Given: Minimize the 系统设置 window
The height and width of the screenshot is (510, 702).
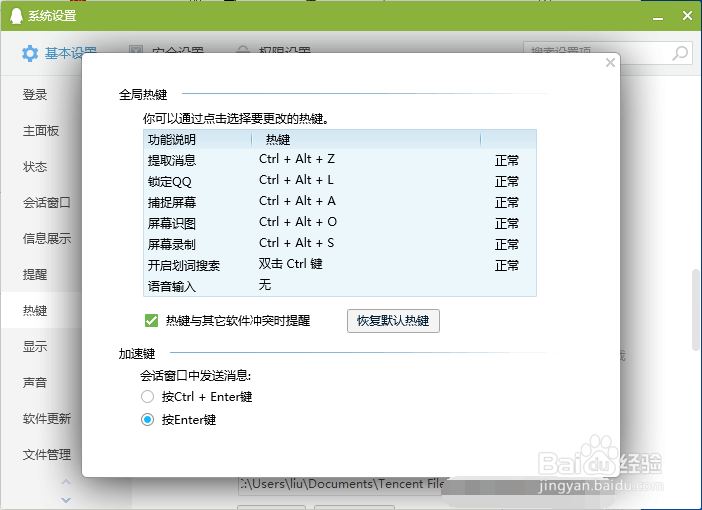Looking at the screenshot, I should (658, 17).
